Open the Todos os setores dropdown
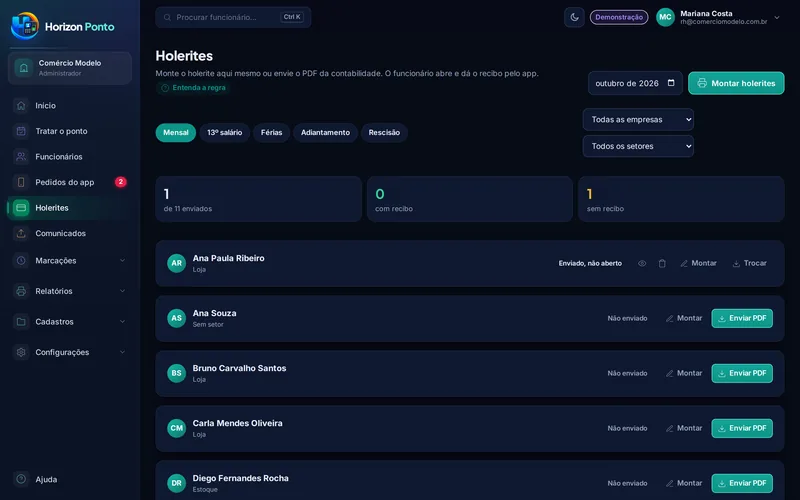The image size is (800, 500). [638, 146]
